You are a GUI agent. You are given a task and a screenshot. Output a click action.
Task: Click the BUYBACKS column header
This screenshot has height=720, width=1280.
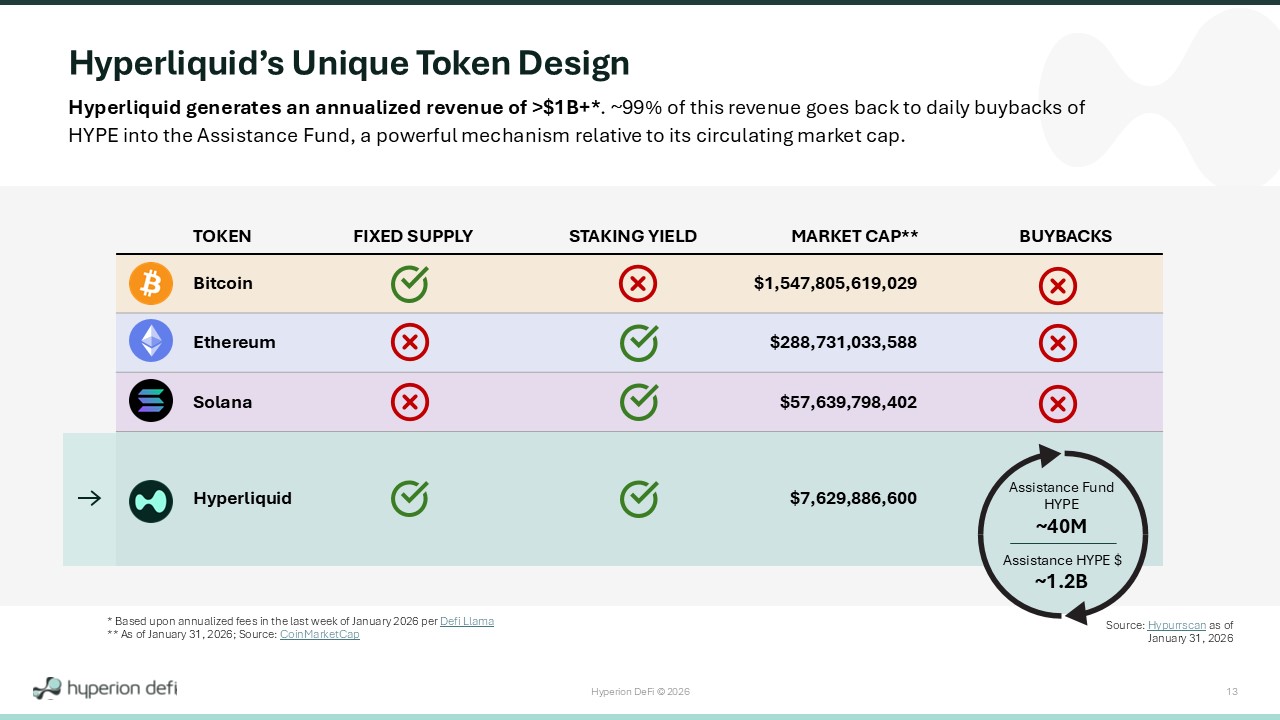tap(1065, 237)
